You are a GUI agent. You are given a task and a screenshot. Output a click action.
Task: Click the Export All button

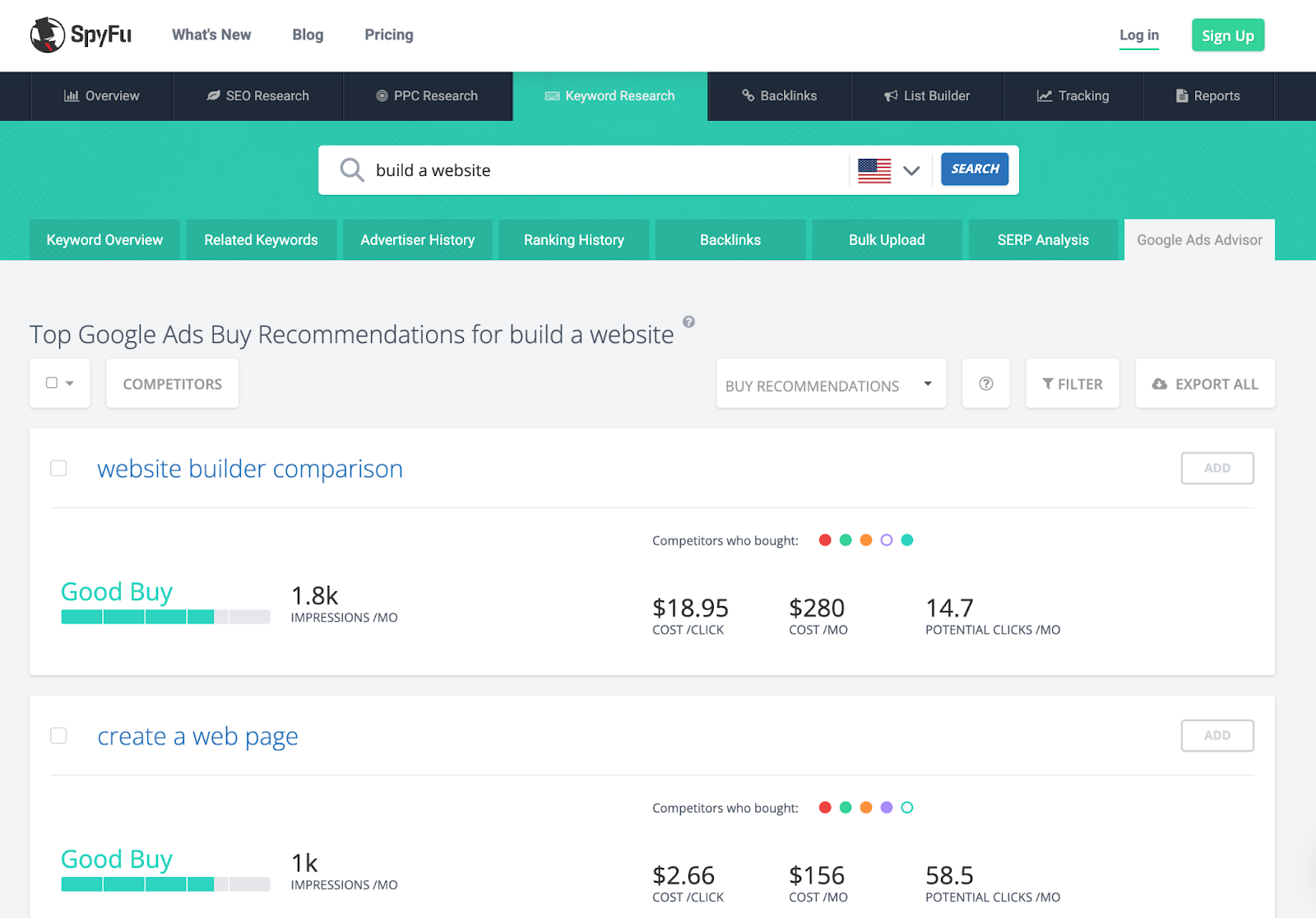point(1205,383)
